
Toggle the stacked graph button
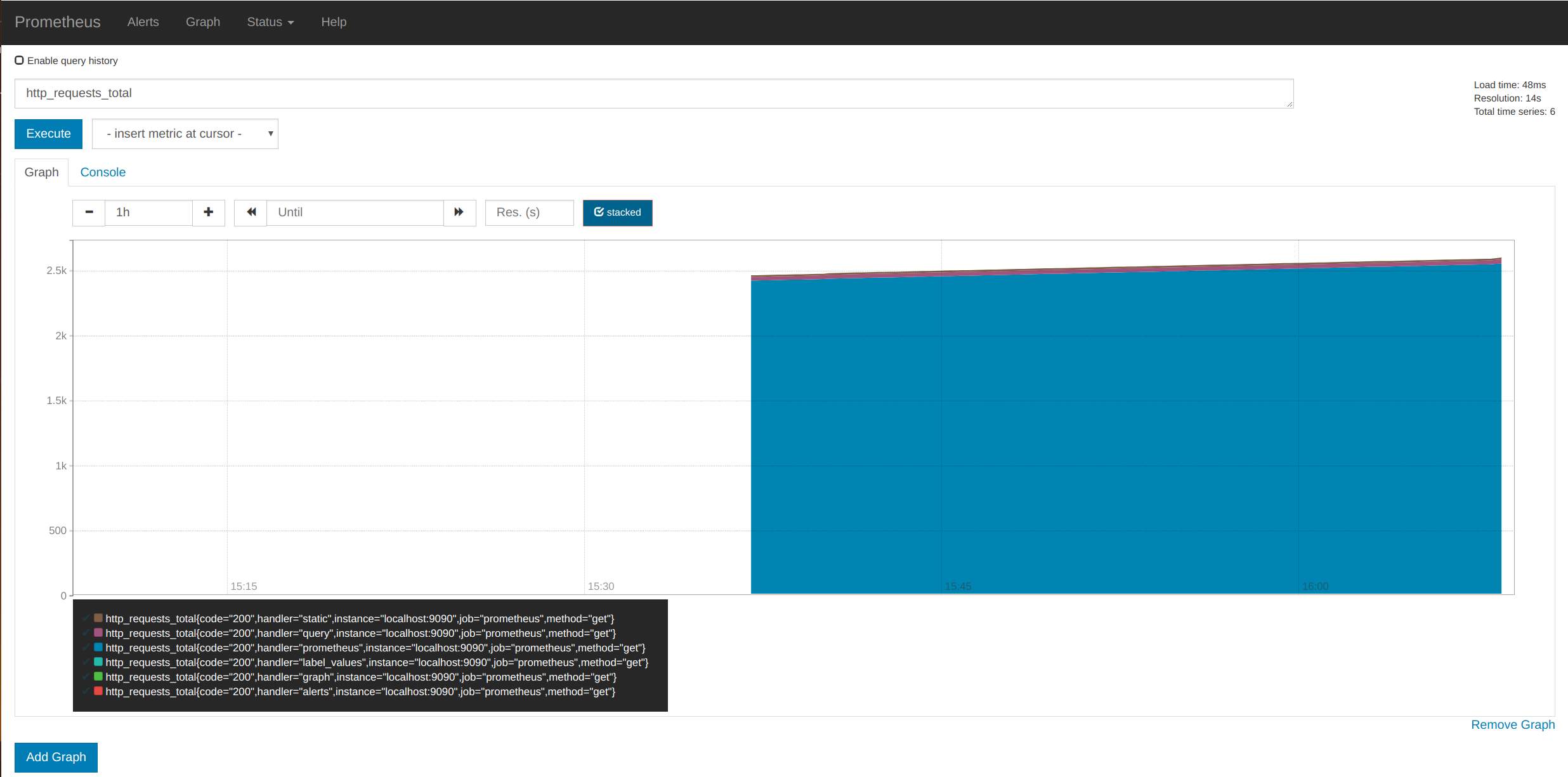[617, 212]
